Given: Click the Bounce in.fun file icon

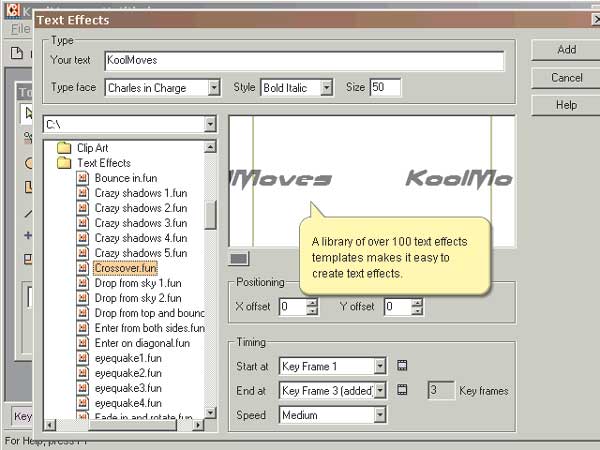Looking at the screenshot, I should coord(82,178).
